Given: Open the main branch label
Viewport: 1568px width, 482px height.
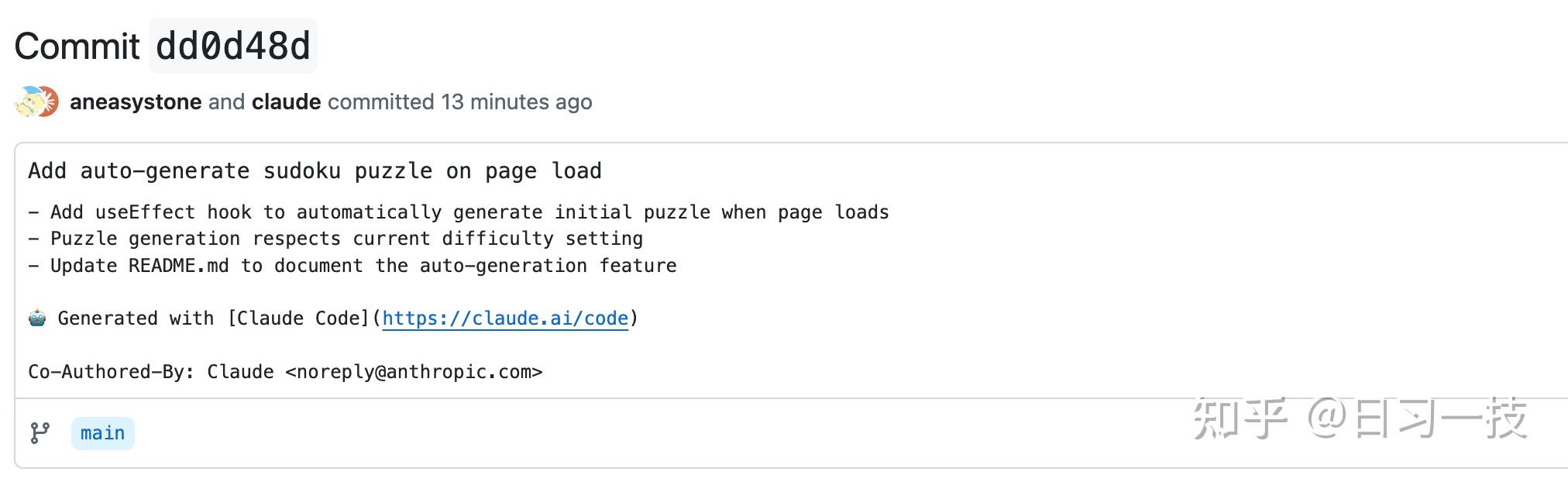Looking at the screenshot, I should (x=102, y=433).
